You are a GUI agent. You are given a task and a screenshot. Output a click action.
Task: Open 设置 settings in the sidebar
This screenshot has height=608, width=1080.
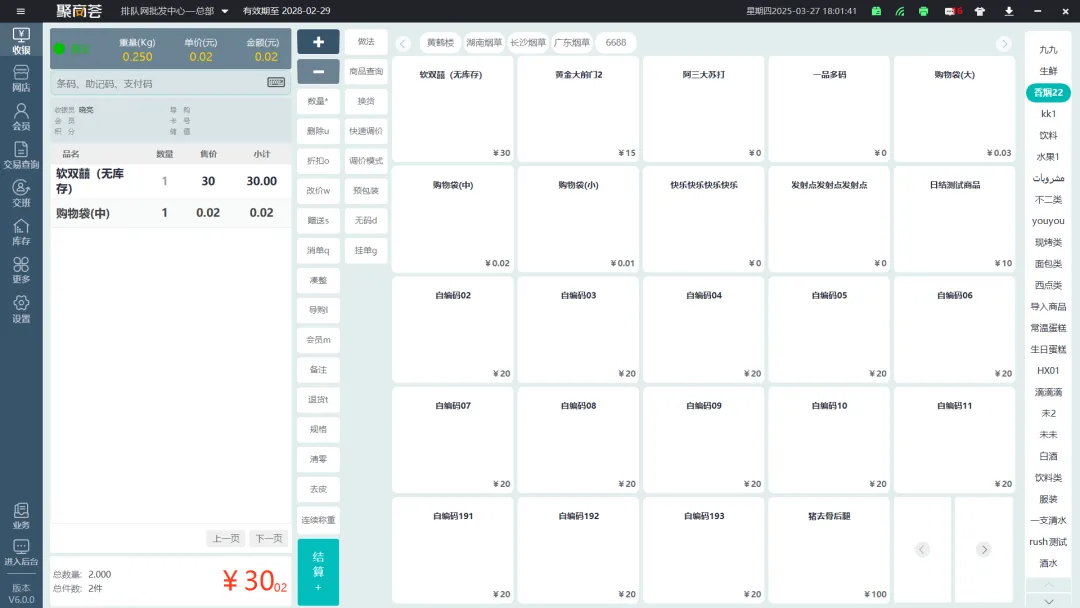tap(20, 309)
